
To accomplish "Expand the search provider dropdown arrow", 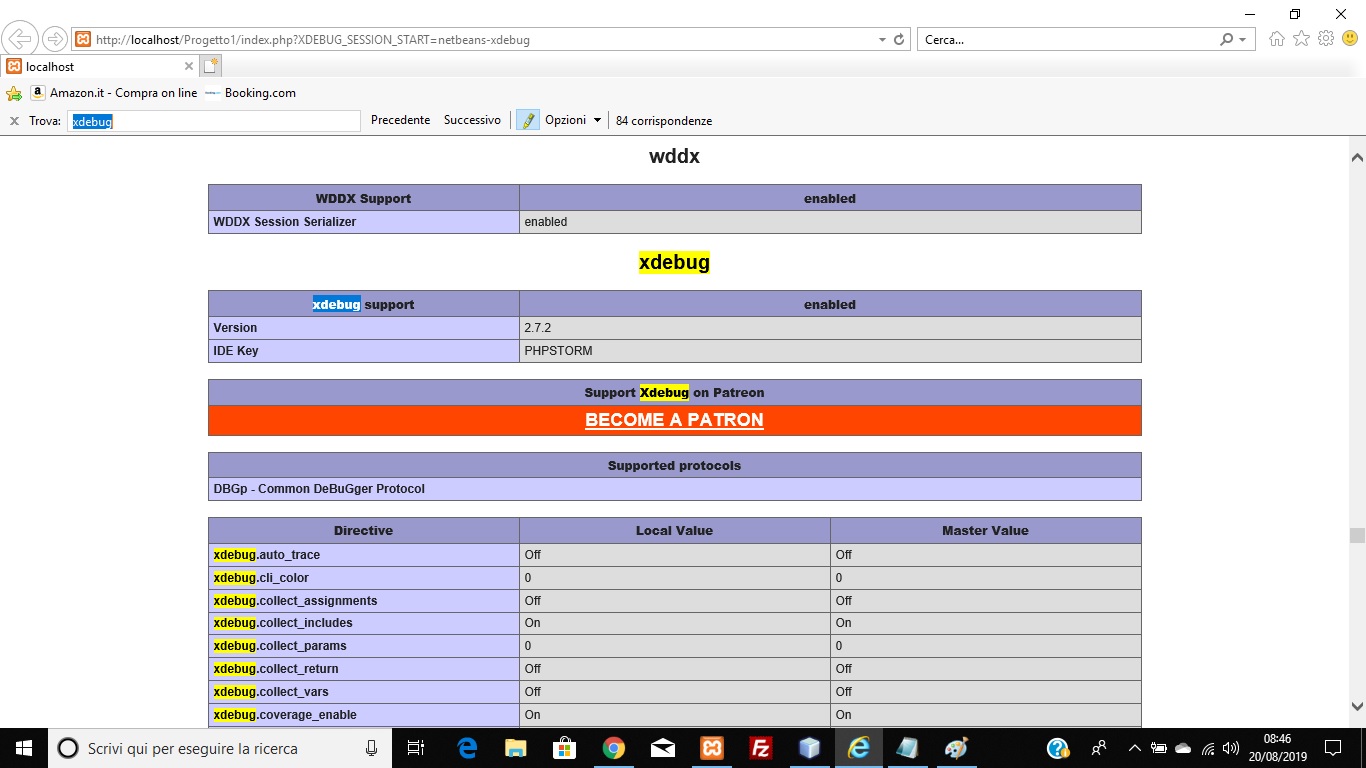I will click(1243, 40).
